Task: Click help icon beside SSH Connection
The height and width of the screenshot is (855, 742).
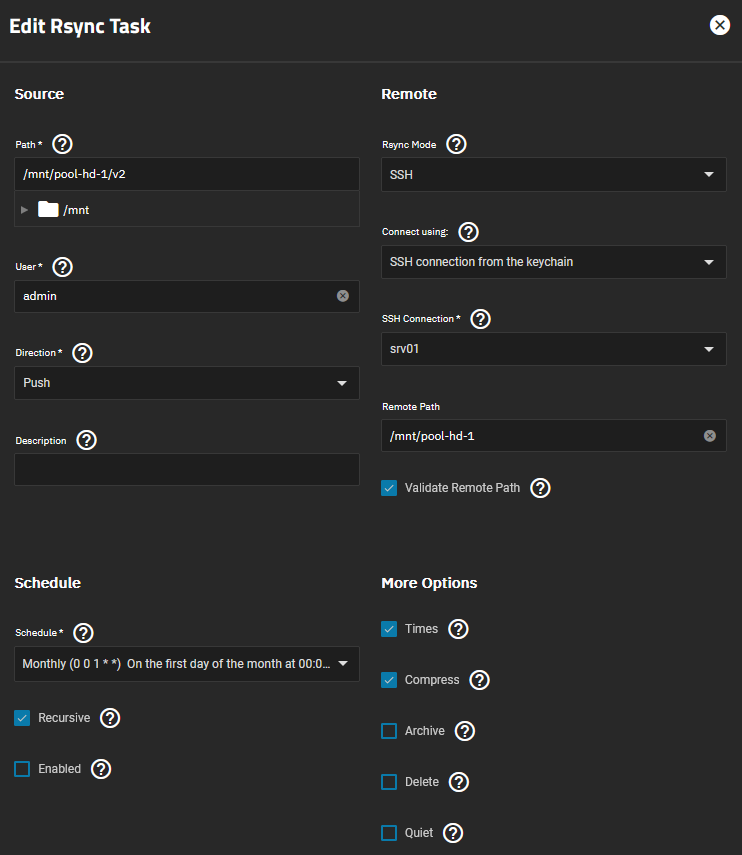Action: tap(480, 319)
